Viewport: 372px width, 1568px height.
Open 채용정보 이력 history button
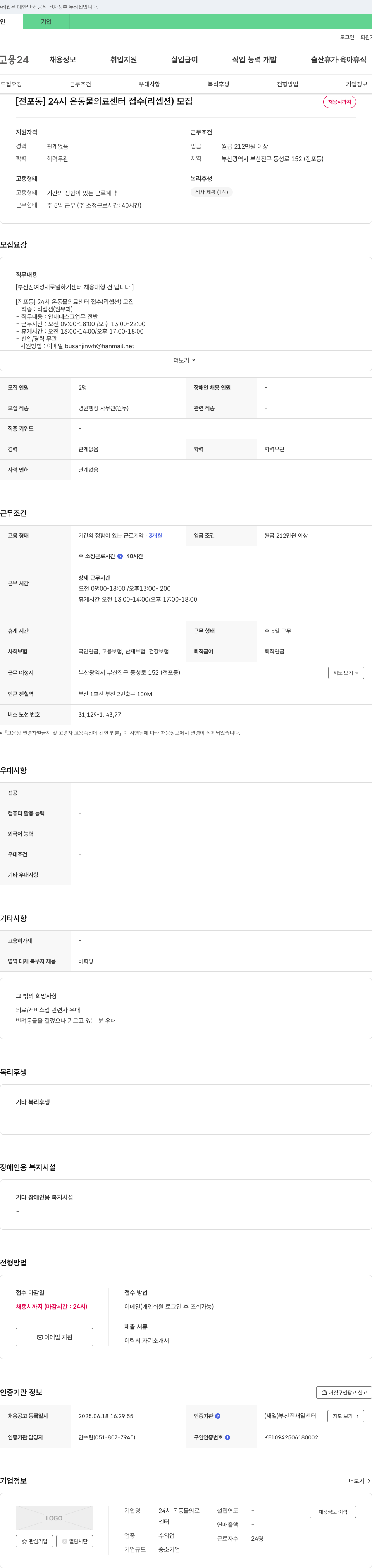point(333,1511)
